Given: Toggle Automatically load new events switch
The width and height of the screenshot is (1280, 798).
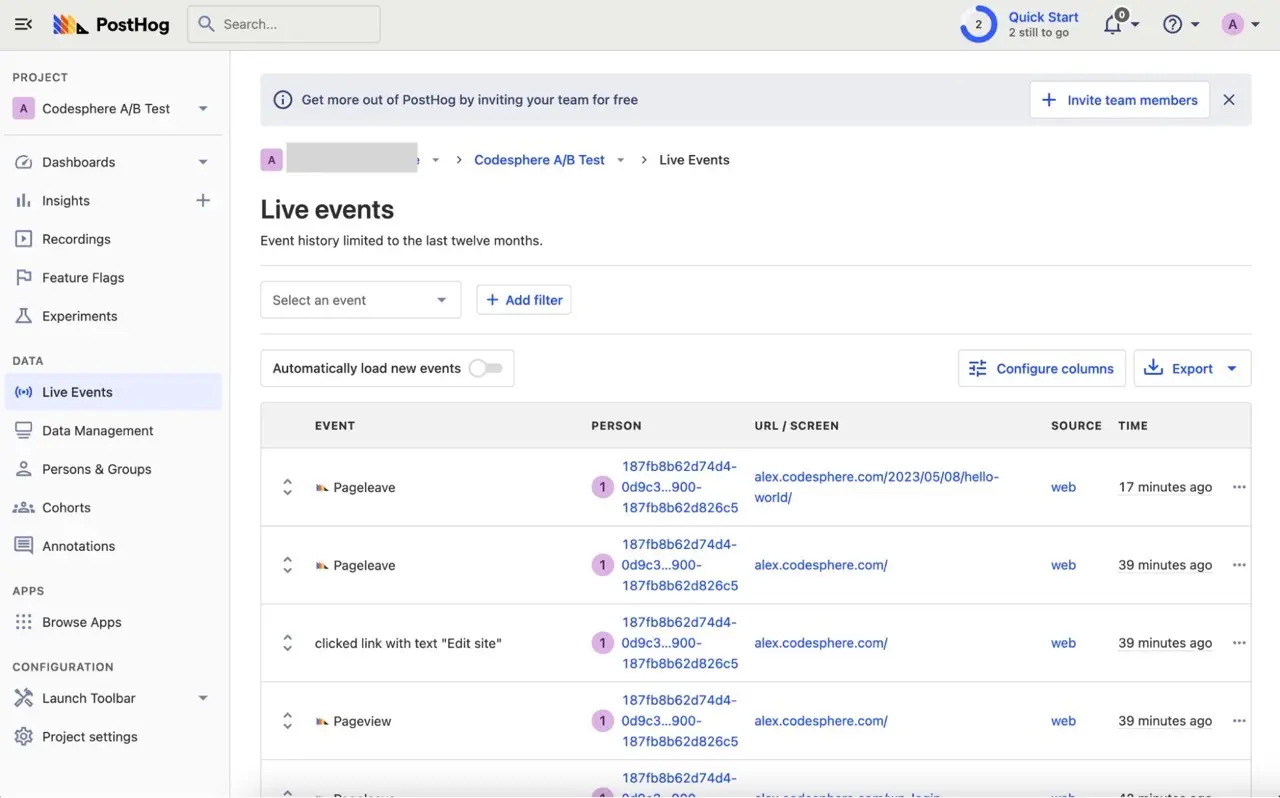Looking at the screenshot, I should [485, 368].
